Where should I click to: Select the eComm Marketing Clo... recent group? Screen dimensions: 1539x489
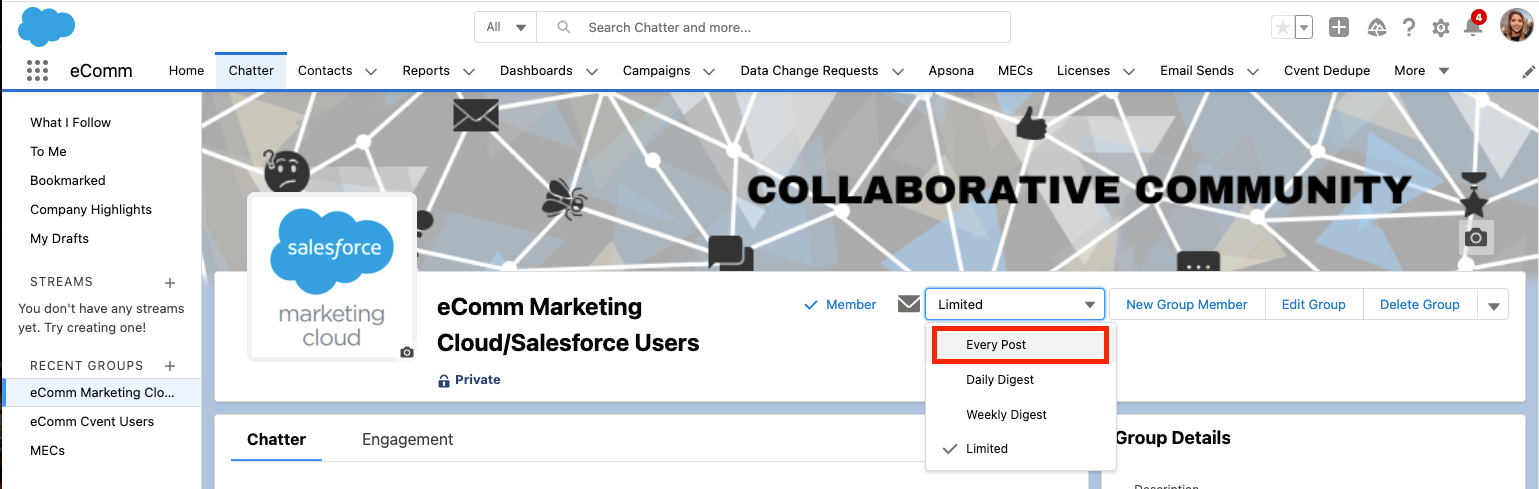(x=102, y=393)
